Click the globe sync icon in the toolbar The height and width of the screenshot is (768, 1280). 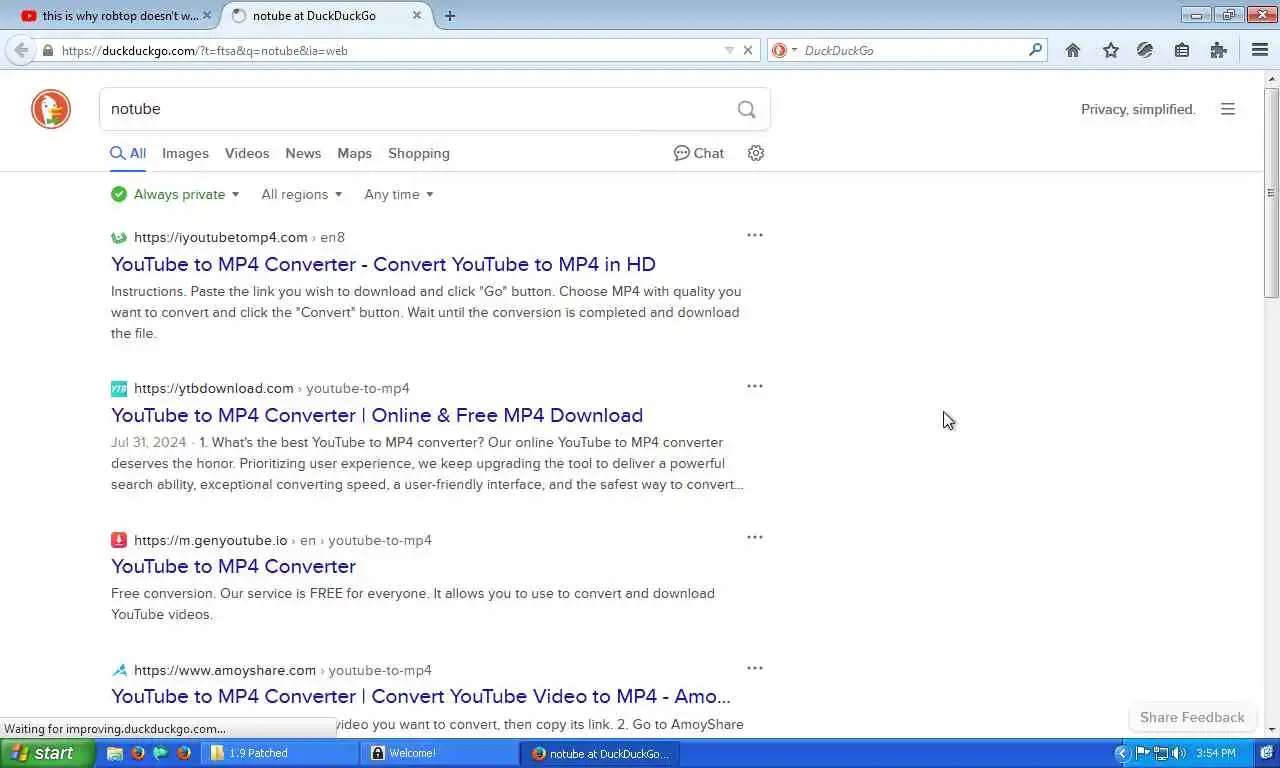(1146, 50)
